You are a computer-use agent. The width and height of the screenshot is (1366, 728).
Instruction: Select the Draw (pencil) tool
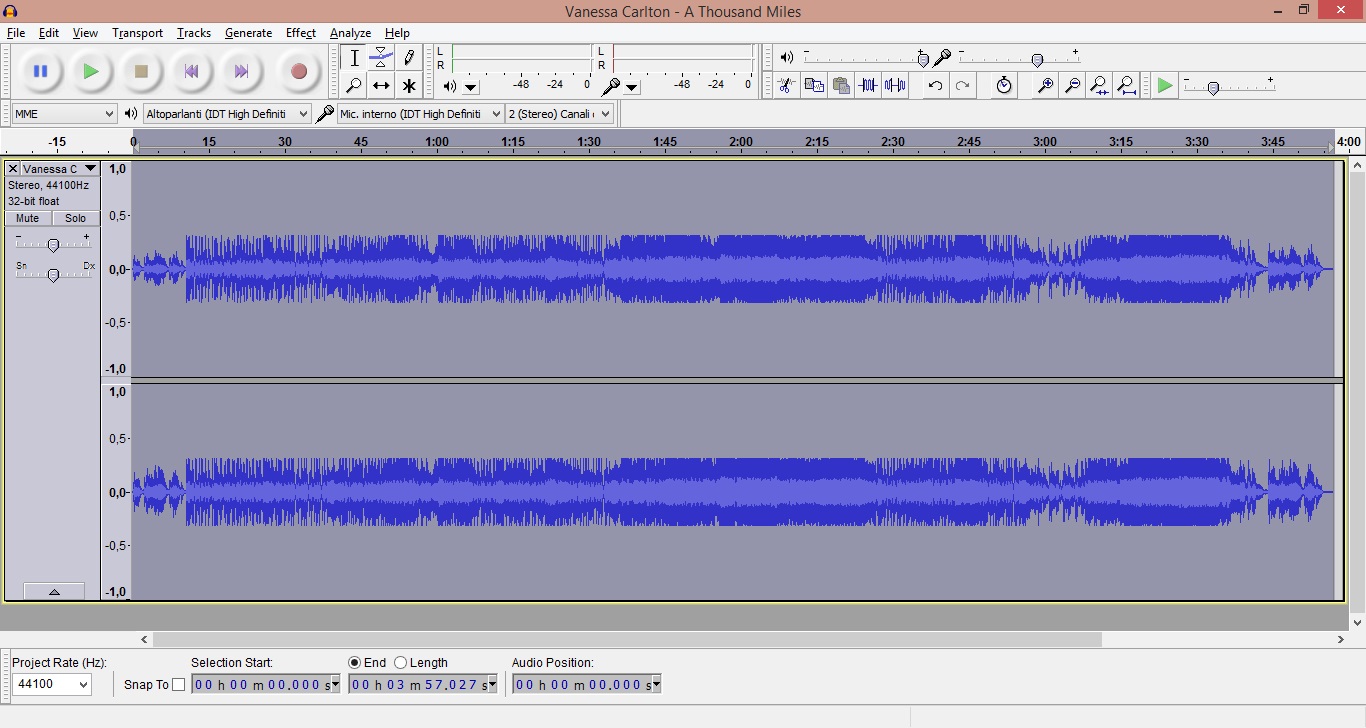(408, 58)
